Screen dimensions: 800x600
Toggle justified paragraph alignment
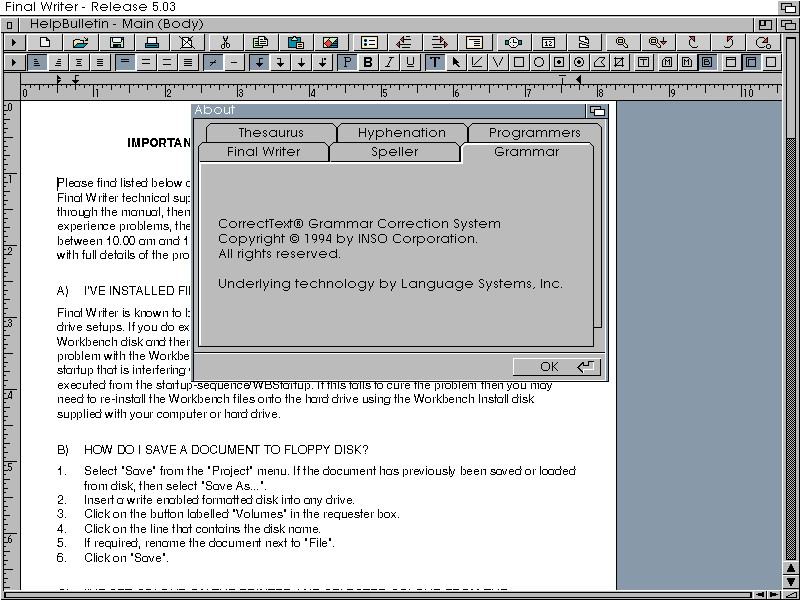[x=100, y=62]
